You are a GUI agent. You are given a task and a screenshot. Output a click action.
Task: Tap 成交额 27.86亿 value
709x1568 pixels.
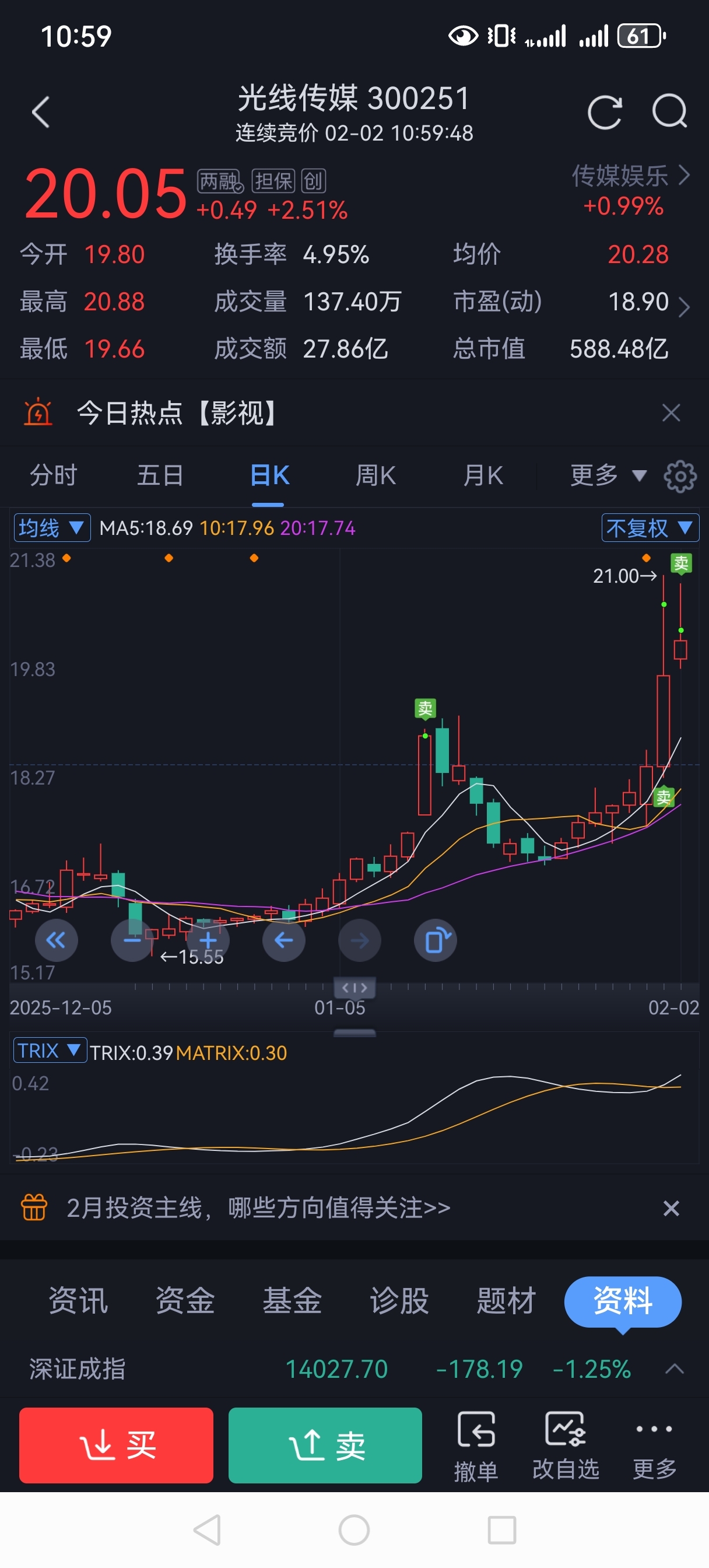pos(345,349)
